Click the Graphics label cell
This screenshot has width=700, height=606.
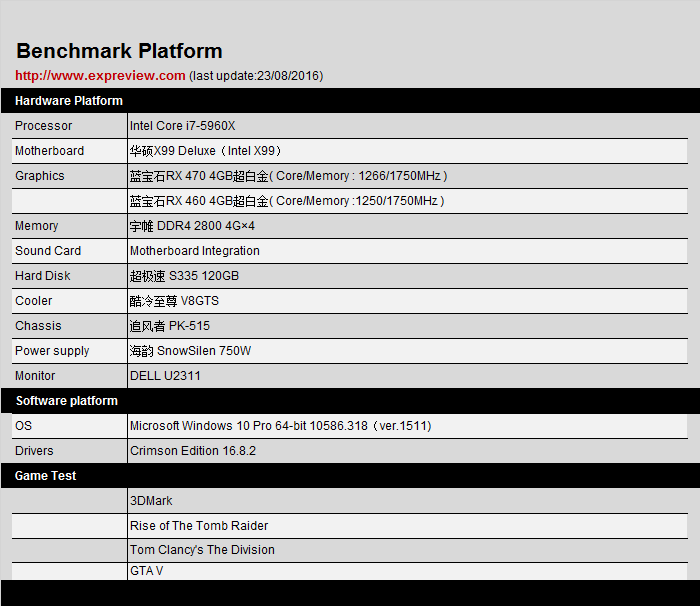(x=70, y=176)
